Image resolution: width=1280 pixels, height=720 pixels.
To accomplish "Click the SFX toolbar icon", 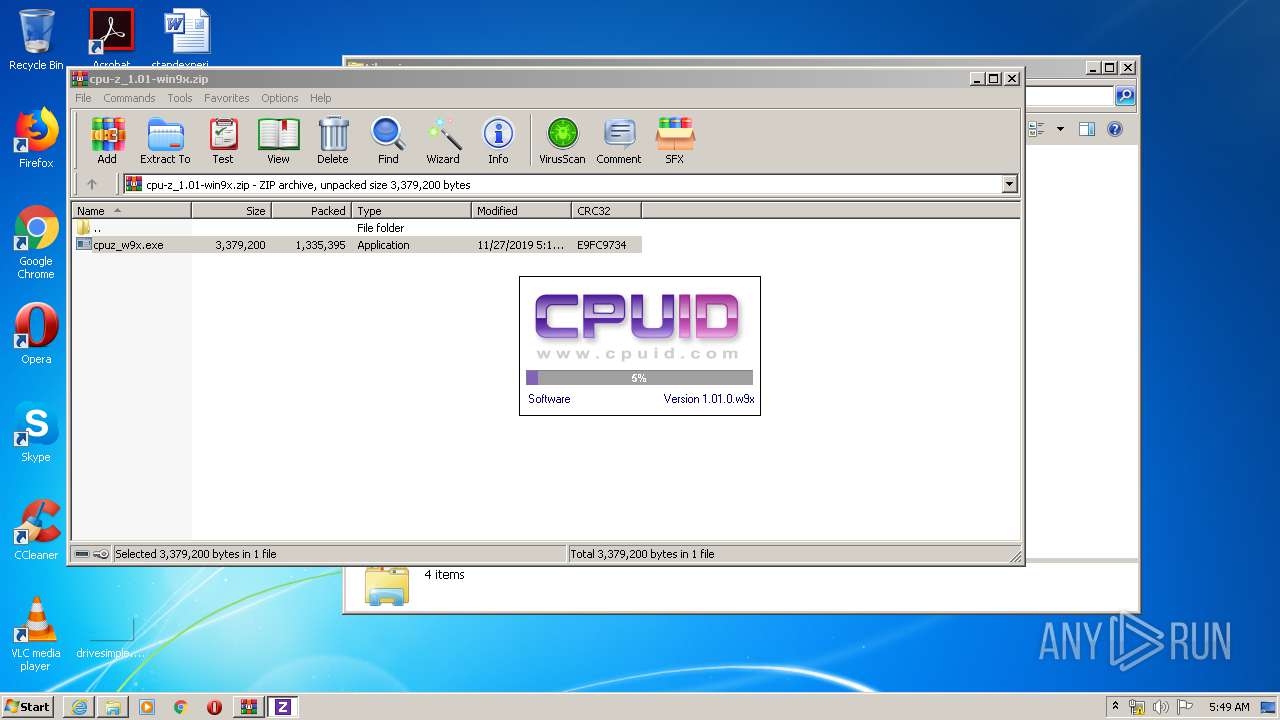I will (675, 140).
